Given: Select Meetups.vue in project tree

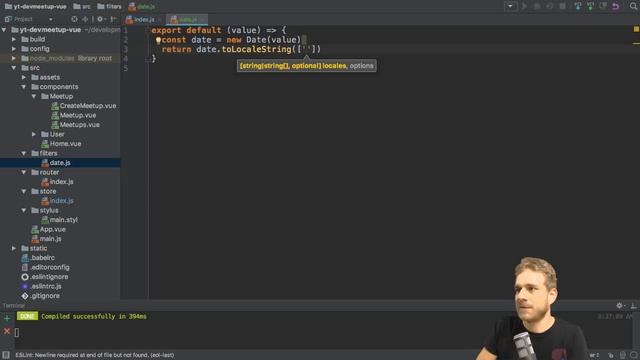Looking at the screenshot, I should [76, 124].
